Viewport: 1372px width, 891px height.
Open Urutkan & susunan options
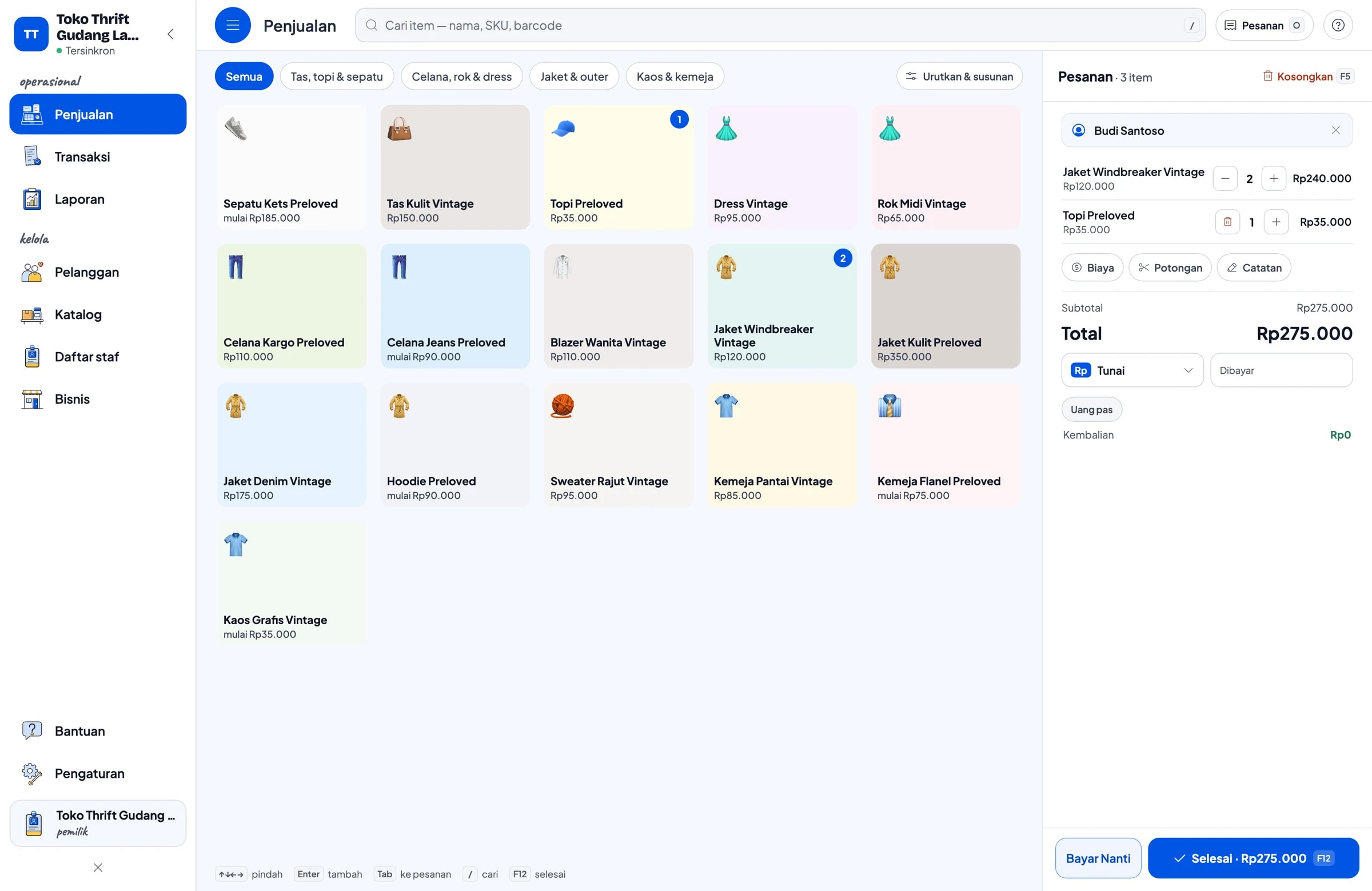pos(959,76)
